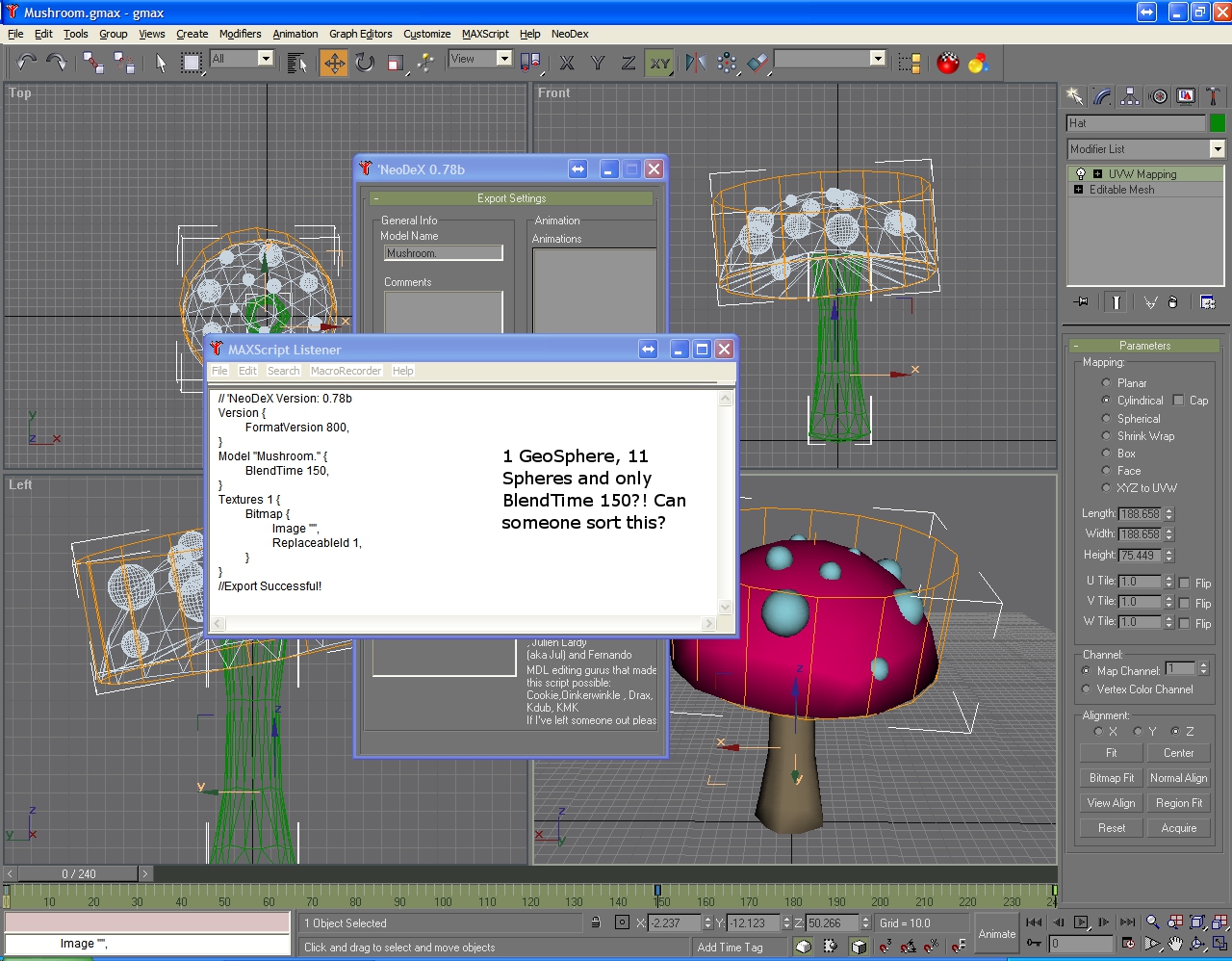This screenshot has width=1232, height=961.
Task: Activate the Select and Rotate tool
Action: (365, 63)
